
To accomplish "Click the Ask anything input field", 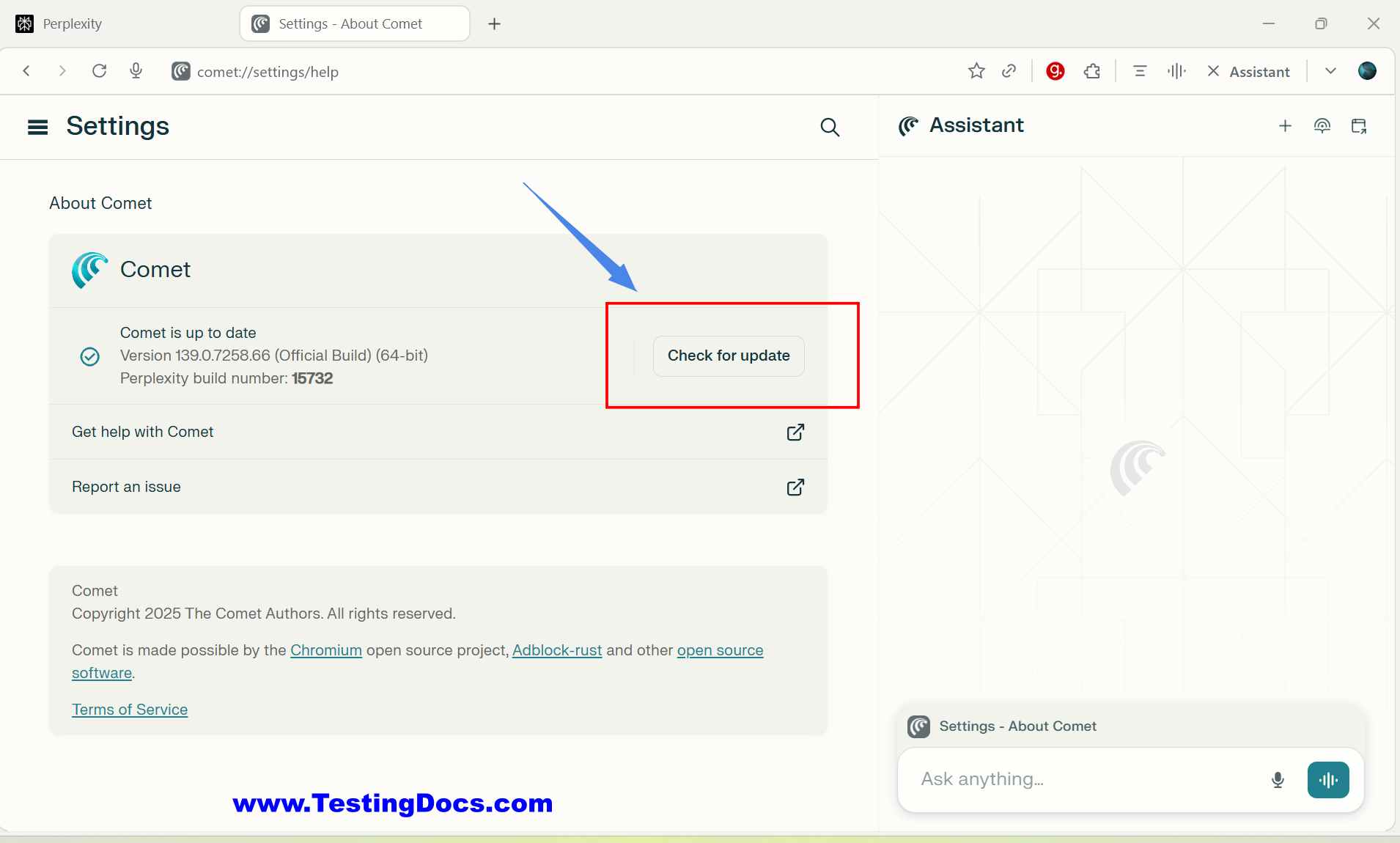I will point(1085,779).
